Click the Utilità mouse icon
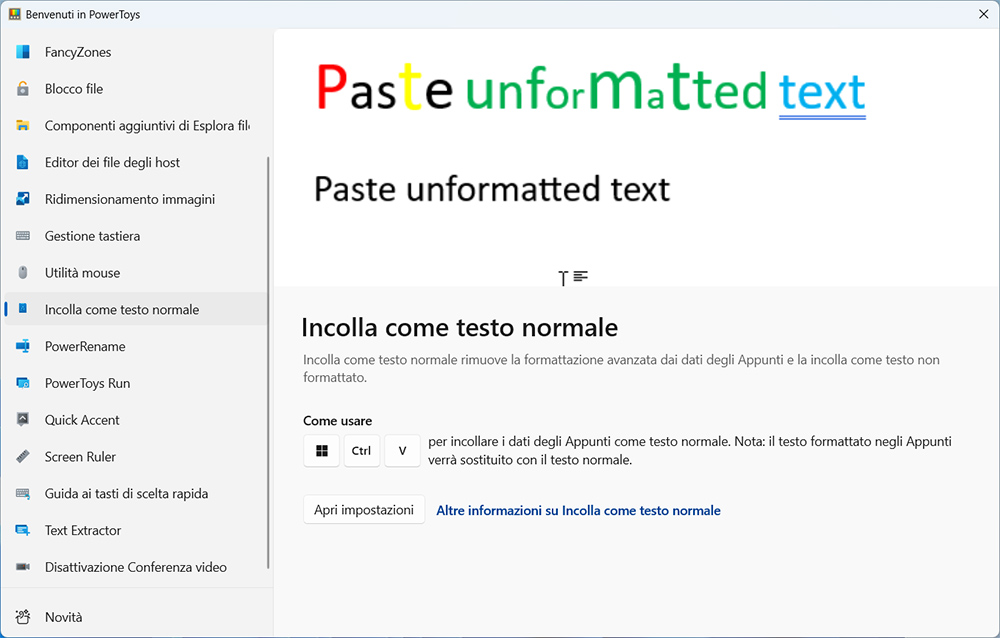Screen dimensions: 1000x638 (23, 273)
